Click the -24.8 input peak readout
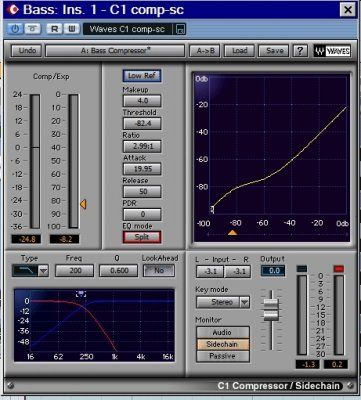Viewport: 361px width, 400px height. [26, 239]
